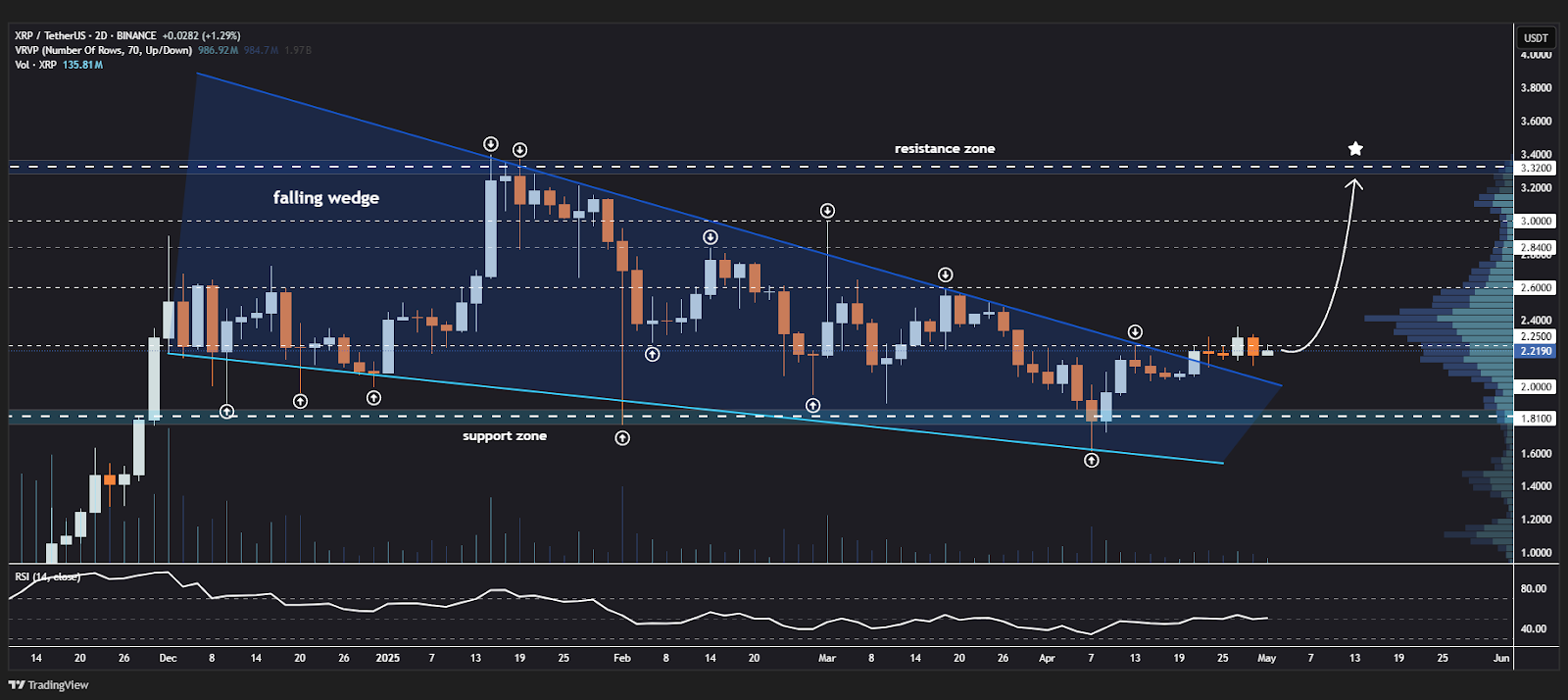1568x700 pixels.
Task: Click the up-arrow marker below the February wick
Action: (622, 438)
